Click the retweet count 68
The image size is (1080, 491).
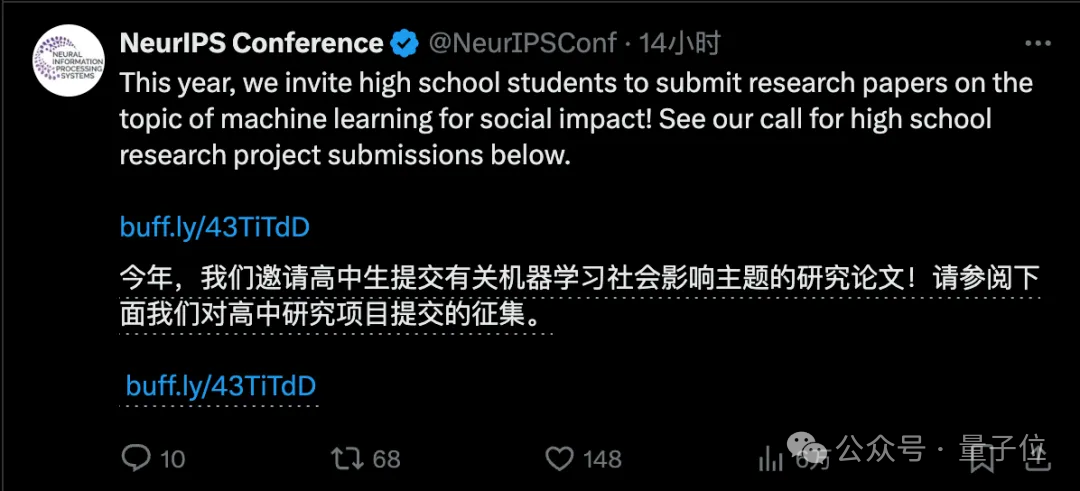386,459
